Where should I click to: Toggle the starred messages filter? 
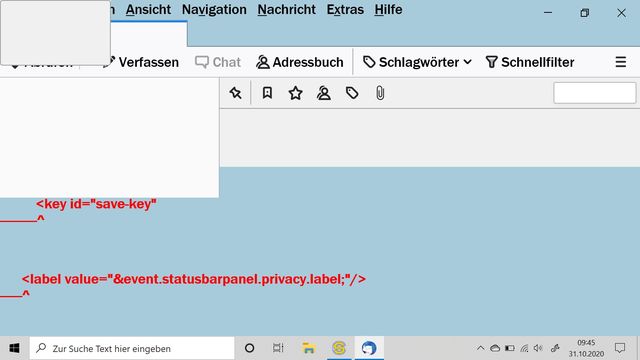tap(296, 93)
